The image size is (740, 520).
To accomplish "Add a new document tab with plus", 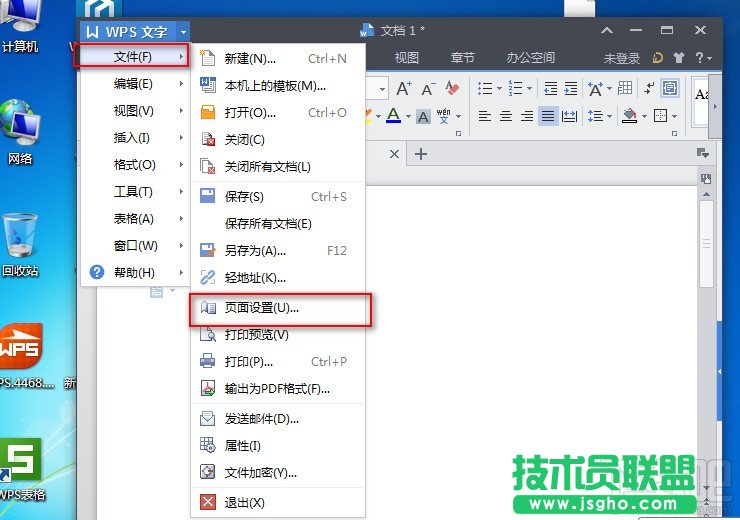I will point(420,154).
